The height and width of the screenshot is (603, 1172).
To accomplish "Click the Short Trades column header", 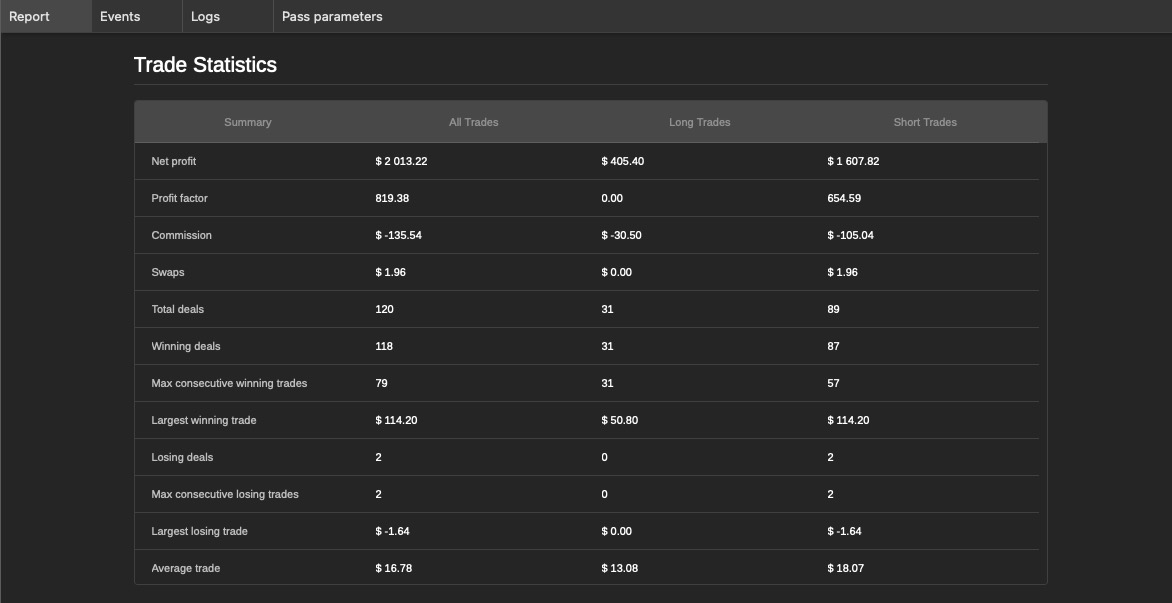I will [925, 123].
